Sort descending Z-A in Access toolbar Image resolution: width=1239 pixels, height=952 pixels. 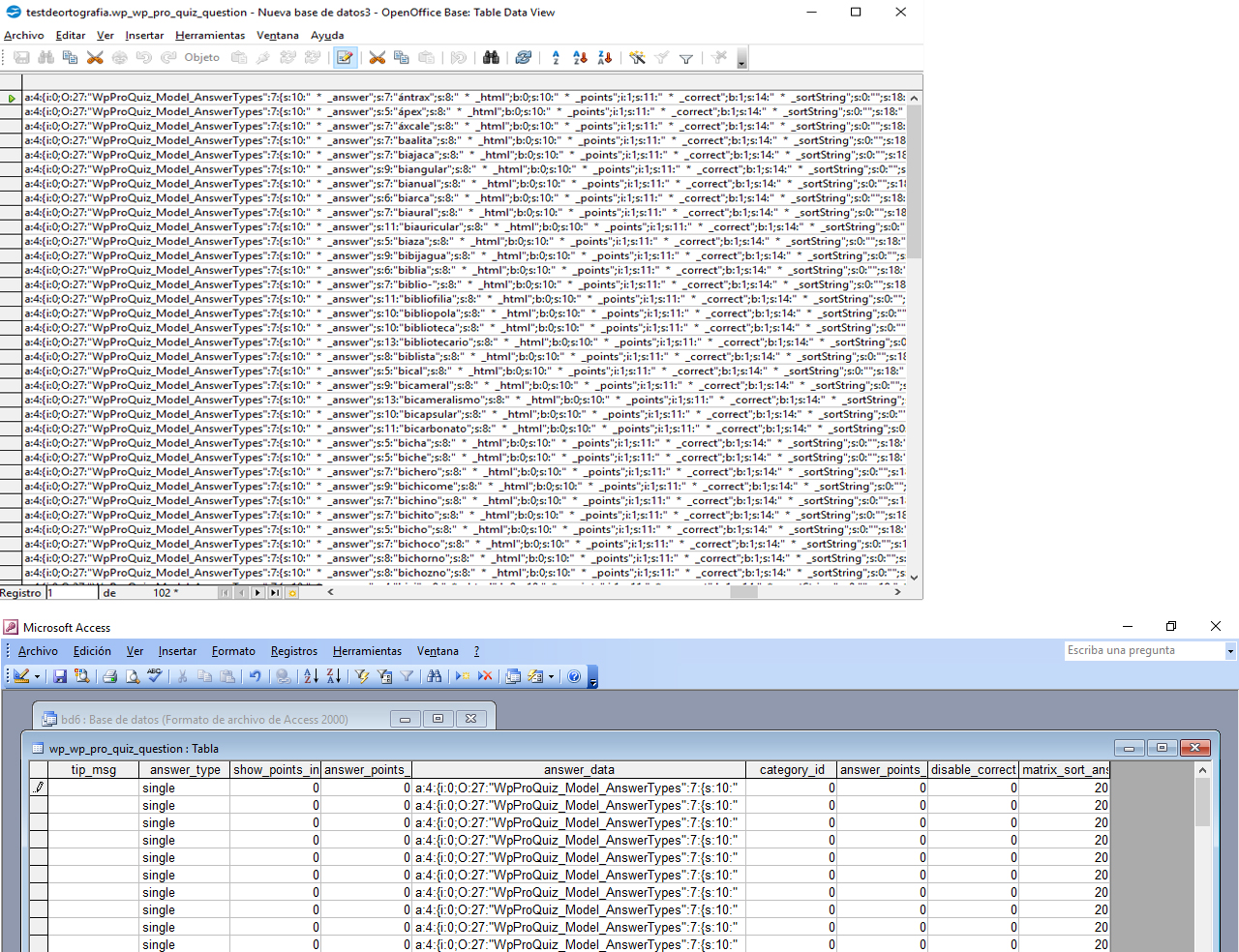point(333,676)
